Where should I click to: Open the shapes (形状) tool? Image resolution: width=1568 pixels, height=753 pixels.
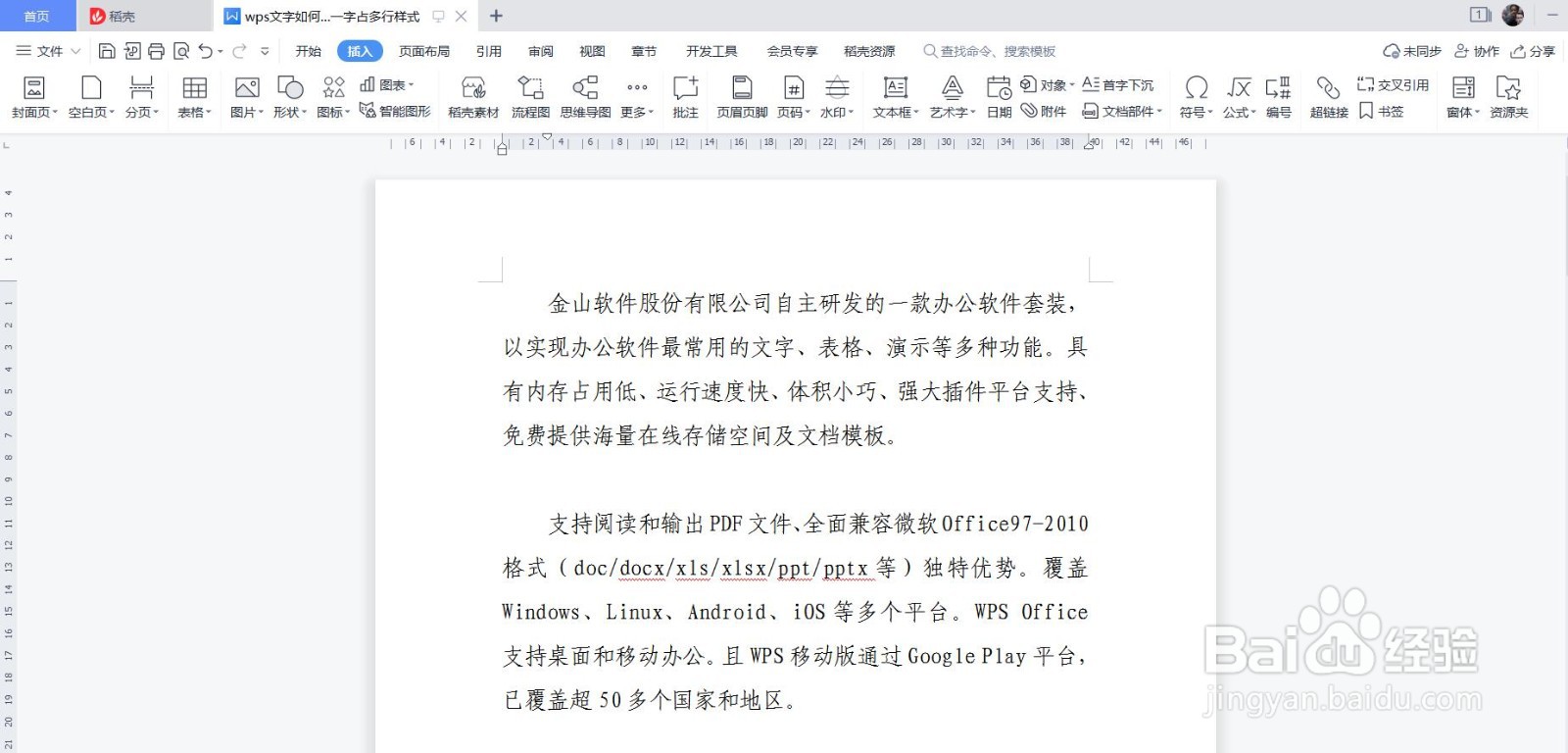click(290, 98)
